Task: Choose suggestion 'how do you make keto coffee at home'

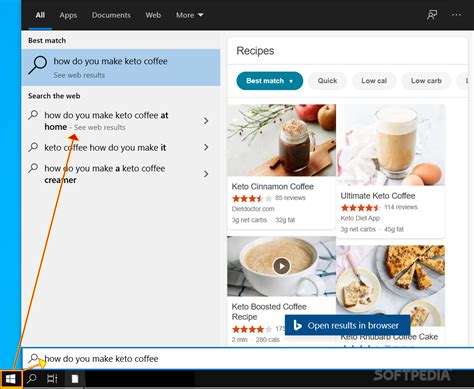Action: (x=121, y=121)
